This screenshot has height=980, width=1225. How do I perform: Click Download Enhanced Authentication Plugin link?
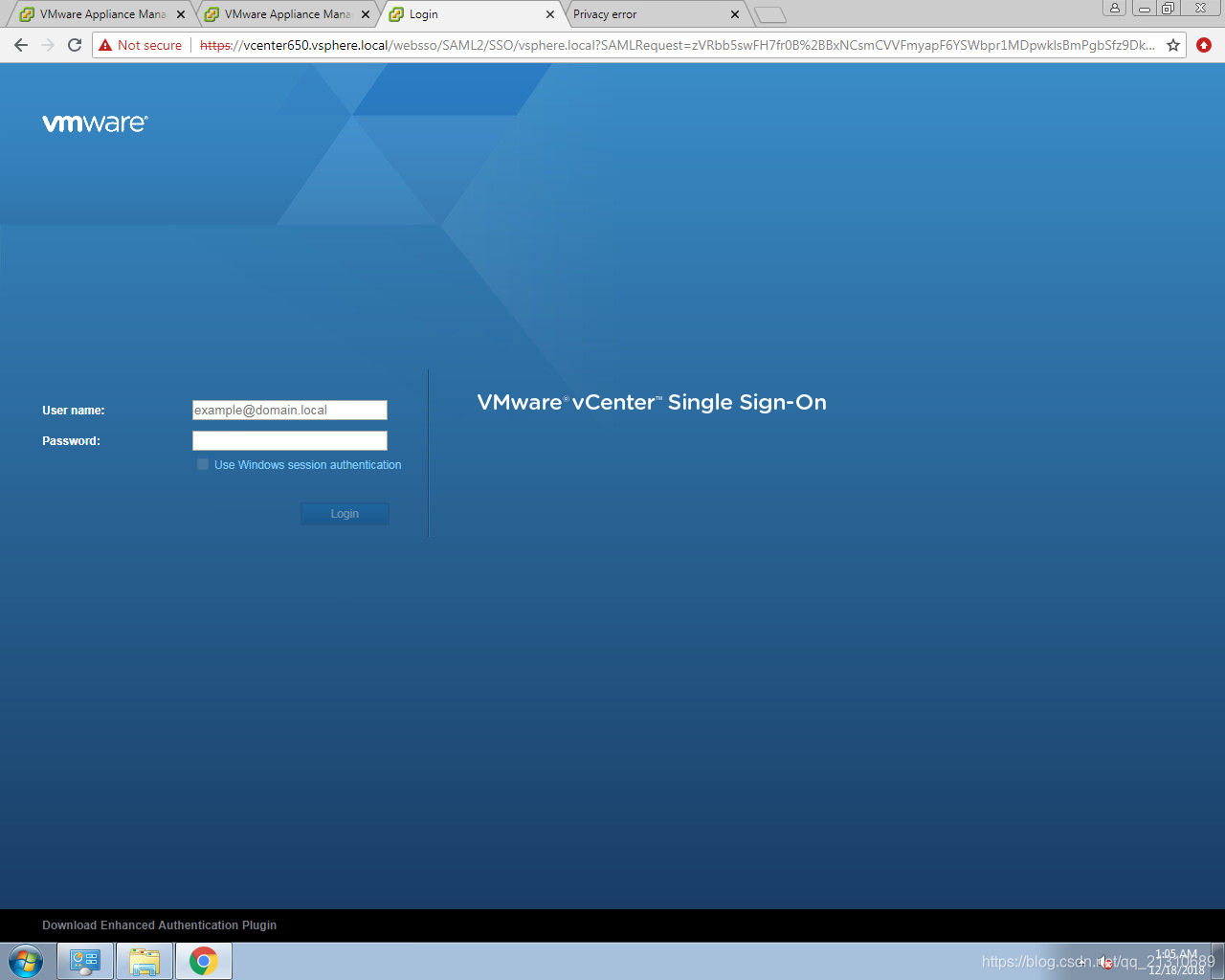159,925
